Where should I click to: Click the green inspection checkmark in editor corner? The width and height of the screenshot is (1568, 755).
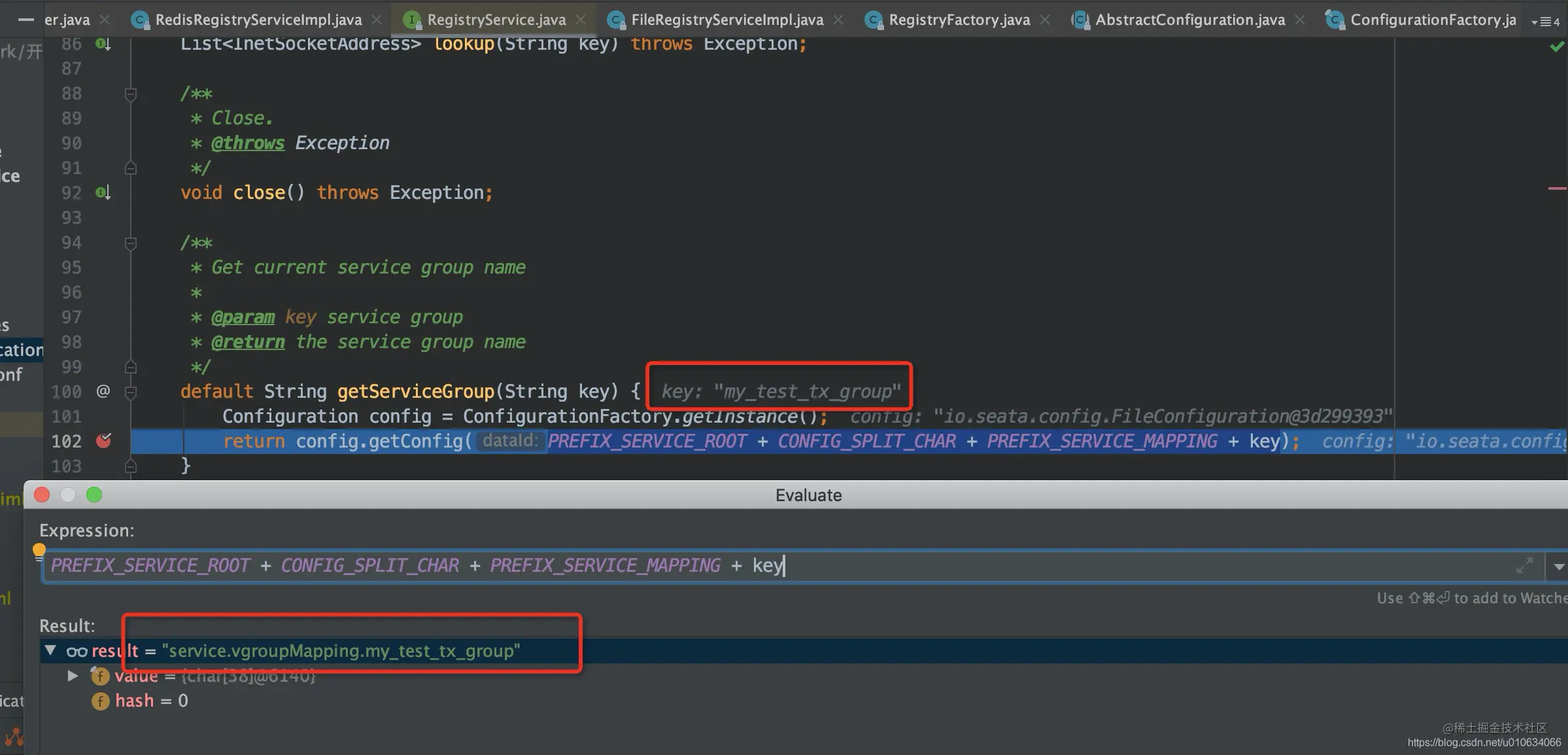click(1557, 47)
